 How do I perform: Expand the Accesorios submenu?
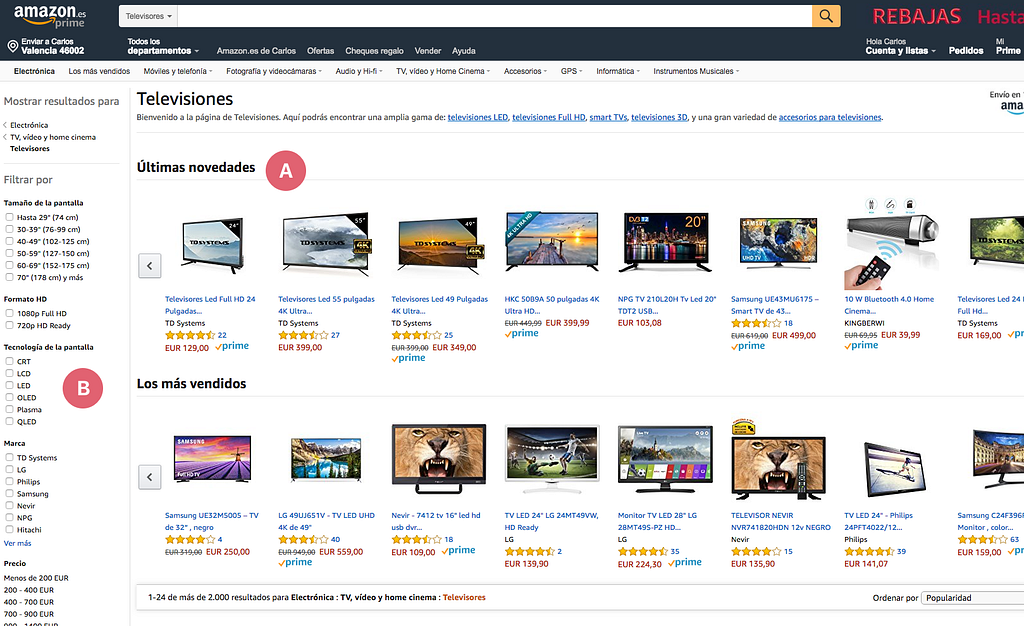pyautogui.click(x=525, y=71)
